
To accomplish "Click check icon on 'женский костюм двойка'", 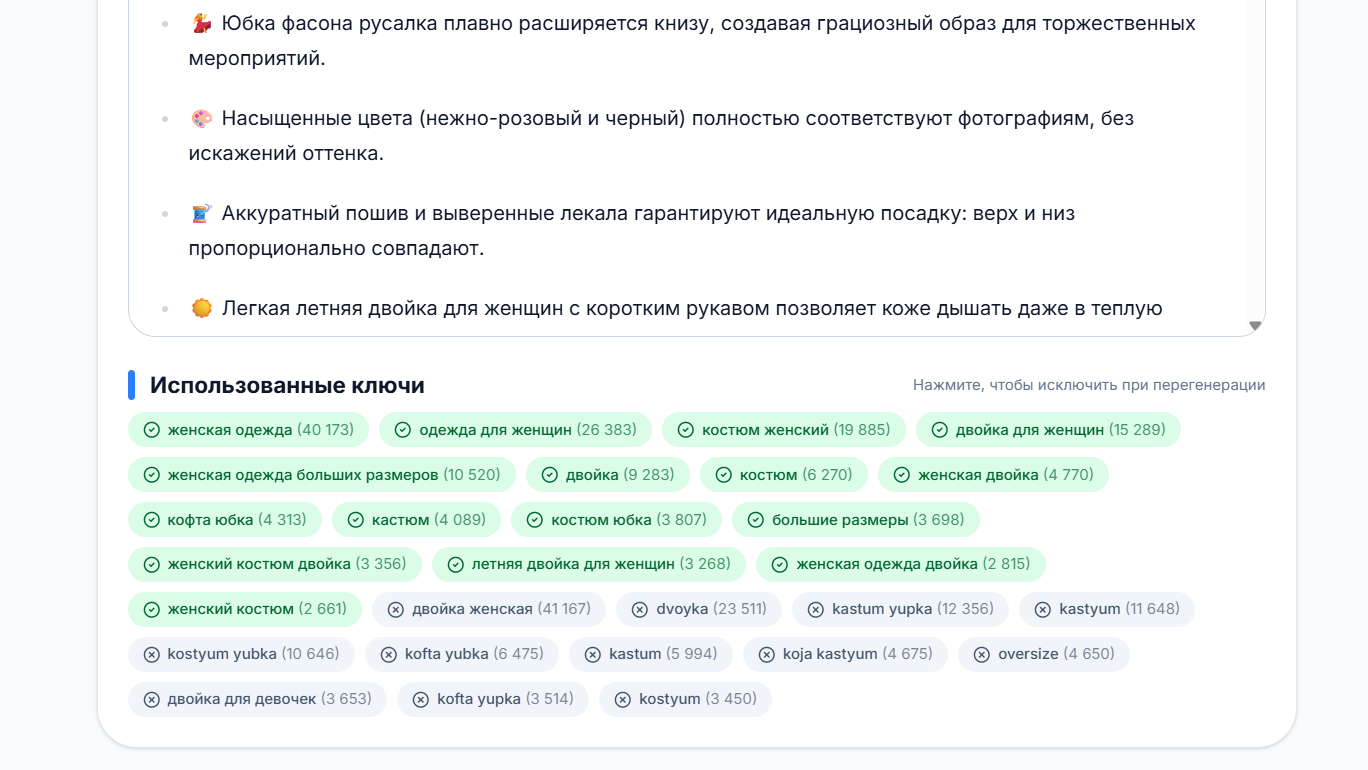I will click(x=152, y=564).
